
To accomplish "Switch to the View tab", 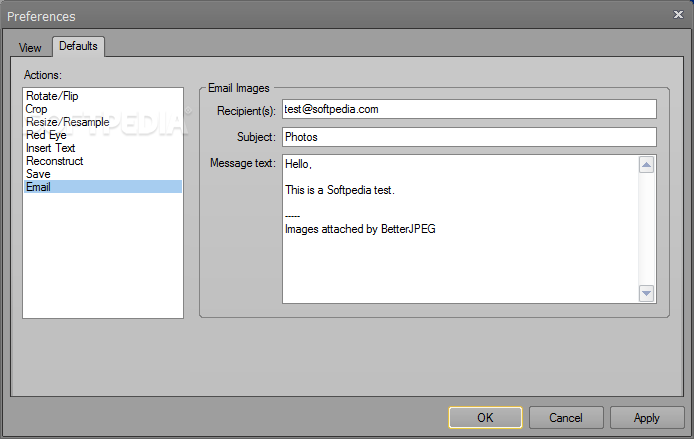I will 30,48.
